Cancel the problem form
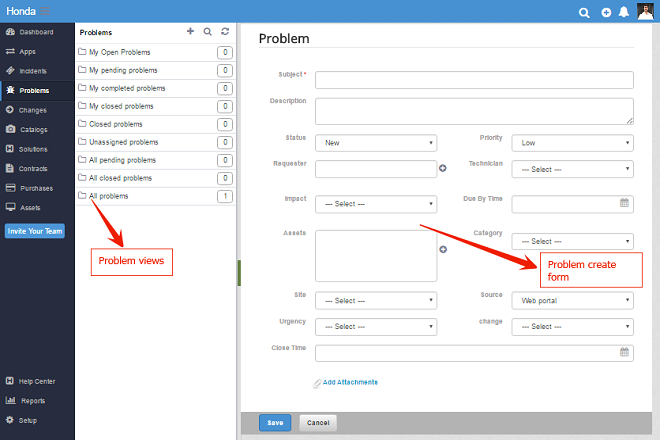This screenshot has height=440, width=660. (x=318, y=423)
